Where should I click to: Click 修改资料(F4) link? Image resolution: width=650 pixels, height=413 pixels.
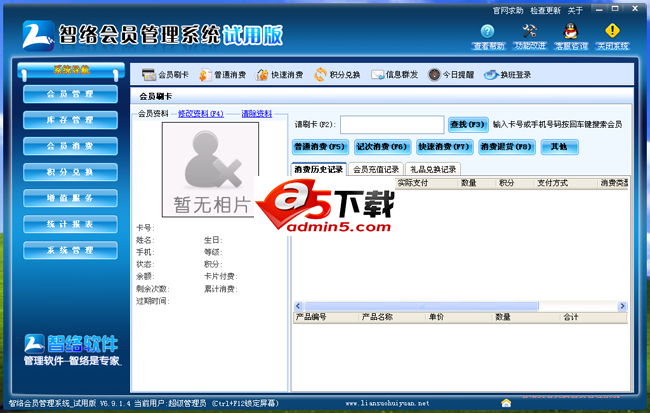201,114
